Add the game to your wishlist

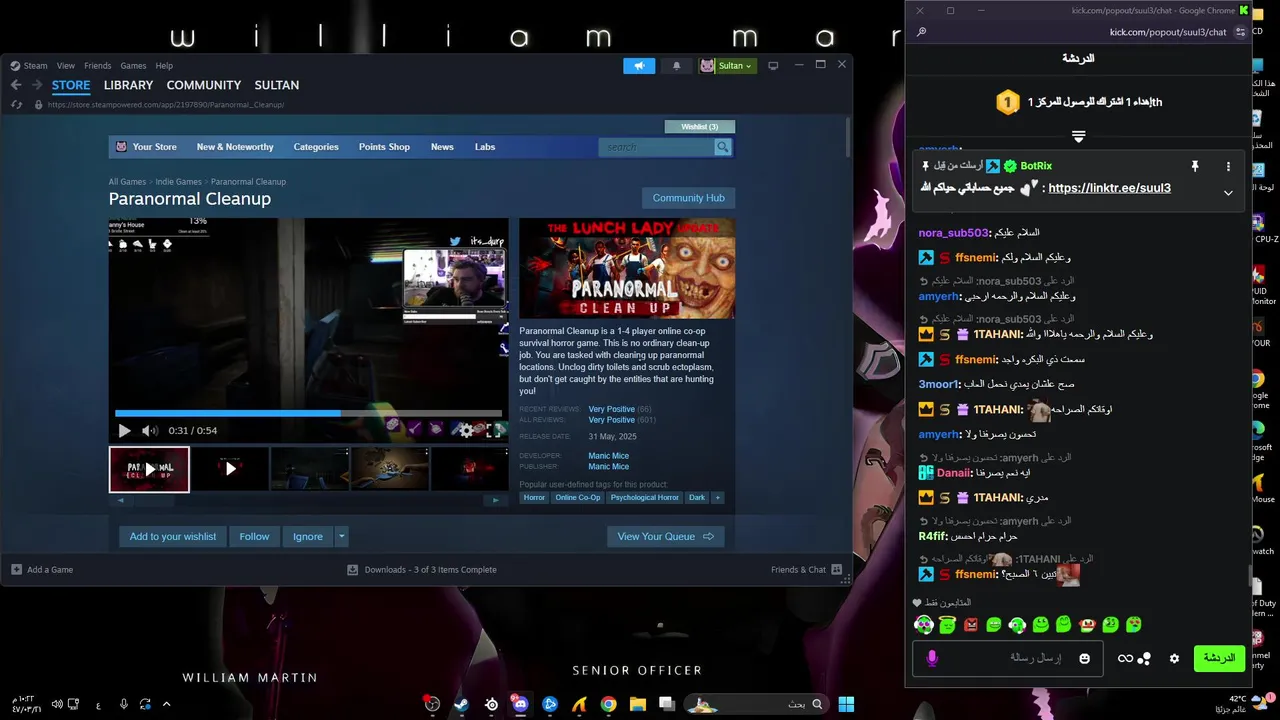(x=172, y=537)
